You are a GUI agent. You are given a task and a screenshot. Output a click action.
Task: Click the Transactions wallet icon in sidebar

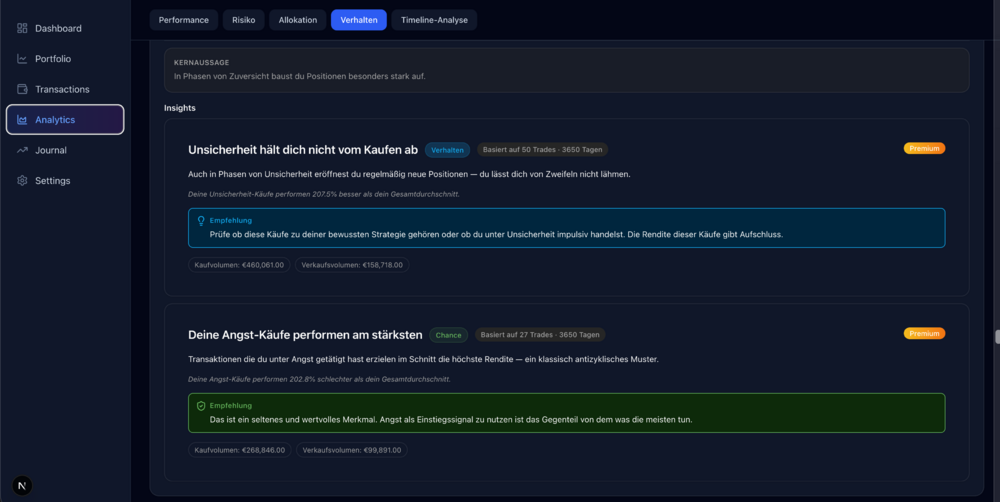click(x=22, y=89)
